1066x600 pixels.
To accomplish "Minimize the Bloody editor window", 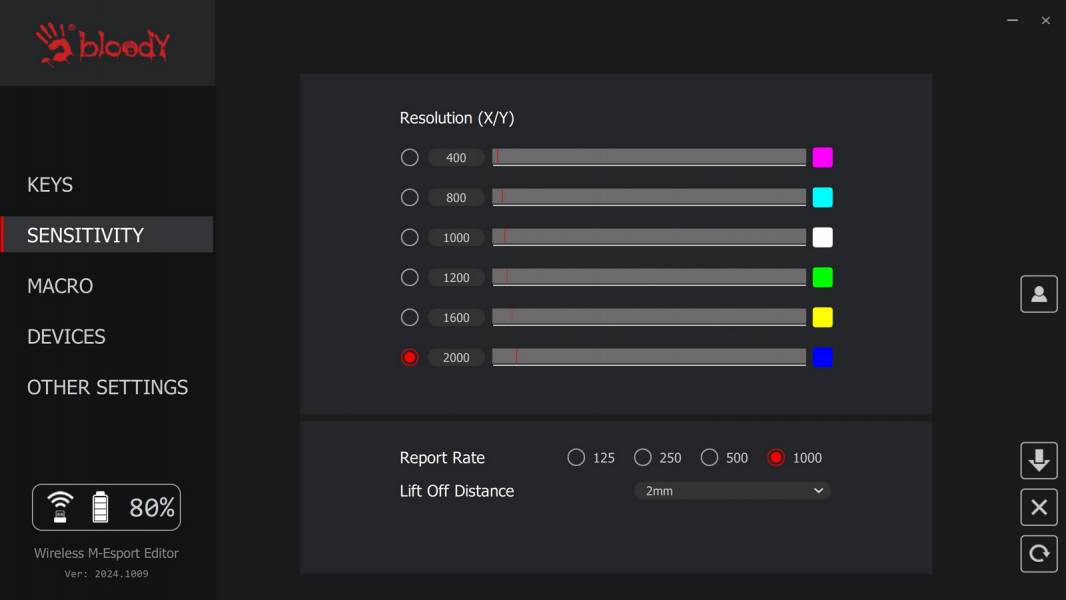I will [1012, 20].
